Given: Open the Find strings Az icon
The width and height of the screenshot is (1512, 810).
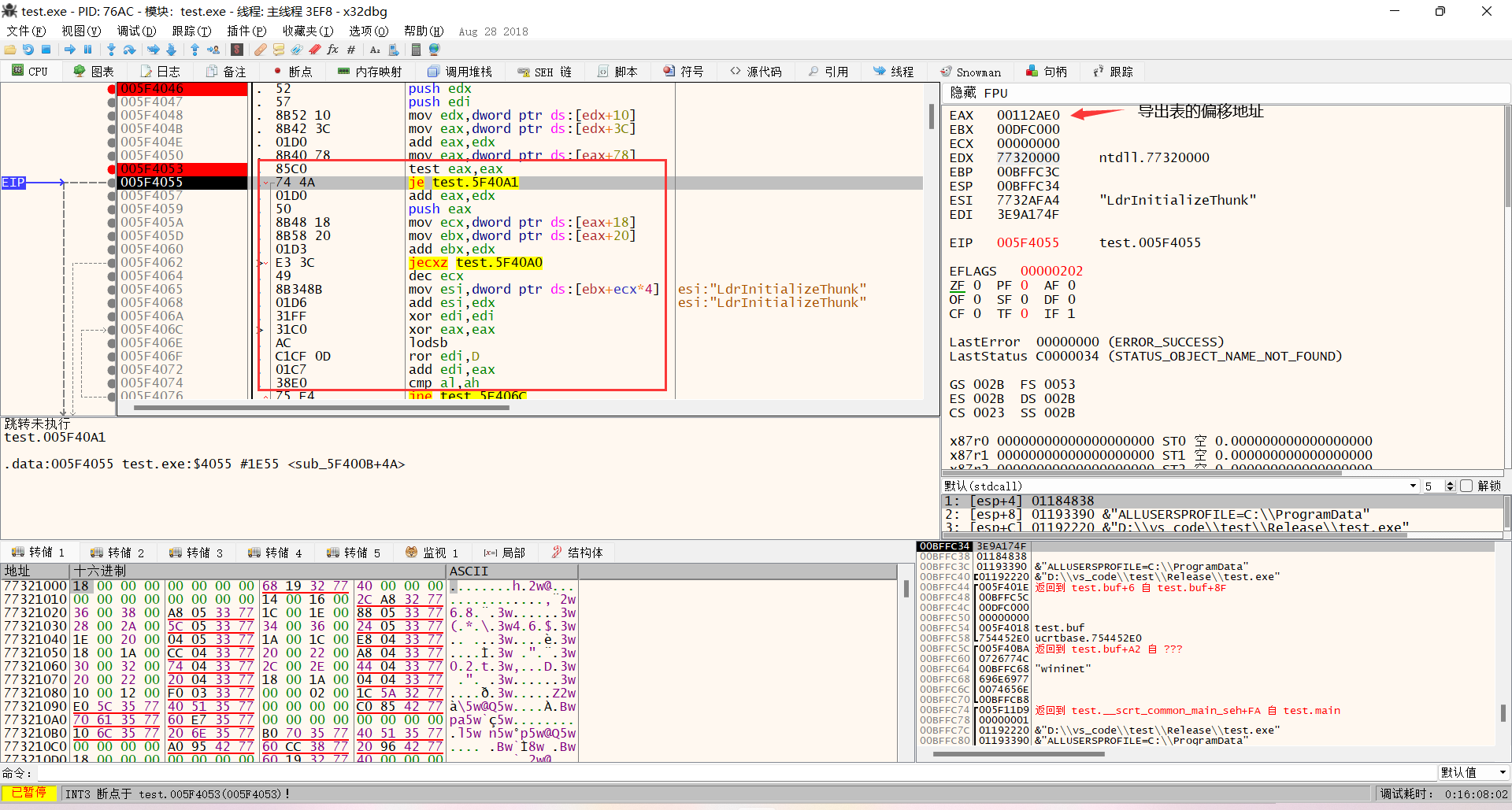Looking at the screenshot, I should pyautogui.click(x=375, y=50).
